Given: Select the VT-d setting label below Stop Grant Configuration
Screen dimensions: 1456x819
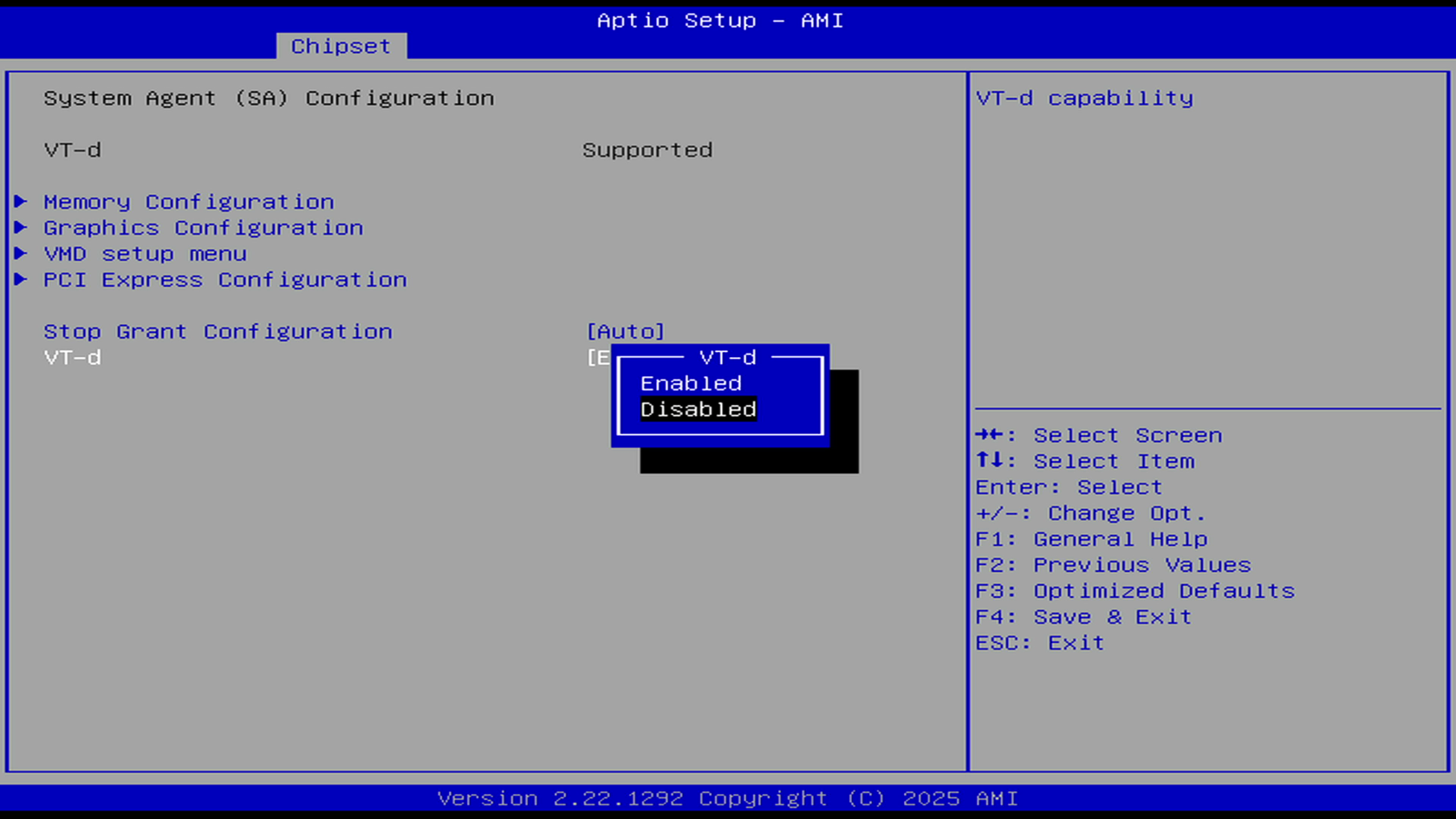Looking at the screenshot, I should click(73, 357).
